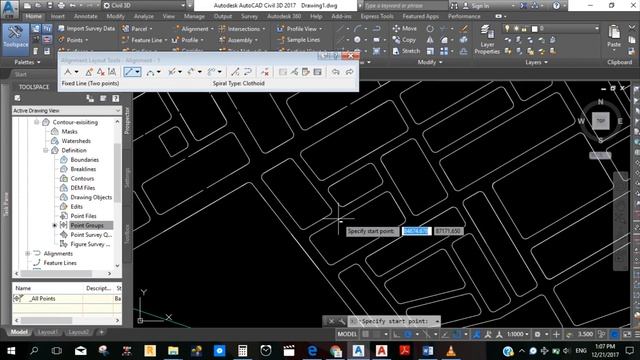Viewport: 640px width, 360px height.
Task: Open the Output ribbon tab
Action: coord(223,16)
